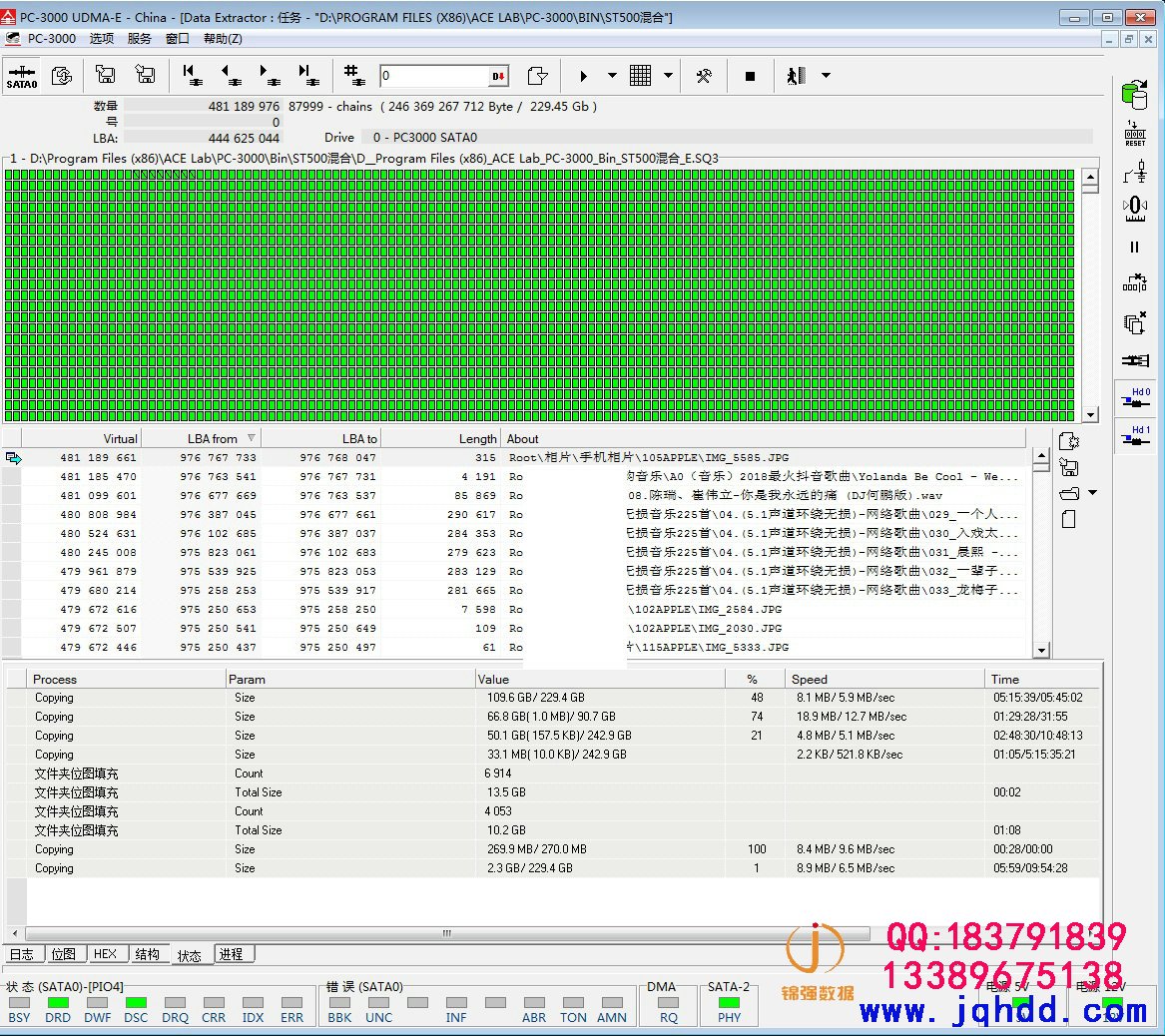Viewport: 1165px width, 1036px height.
Task: Open the PC-3000 menu
Action: (x=51, y=39)
